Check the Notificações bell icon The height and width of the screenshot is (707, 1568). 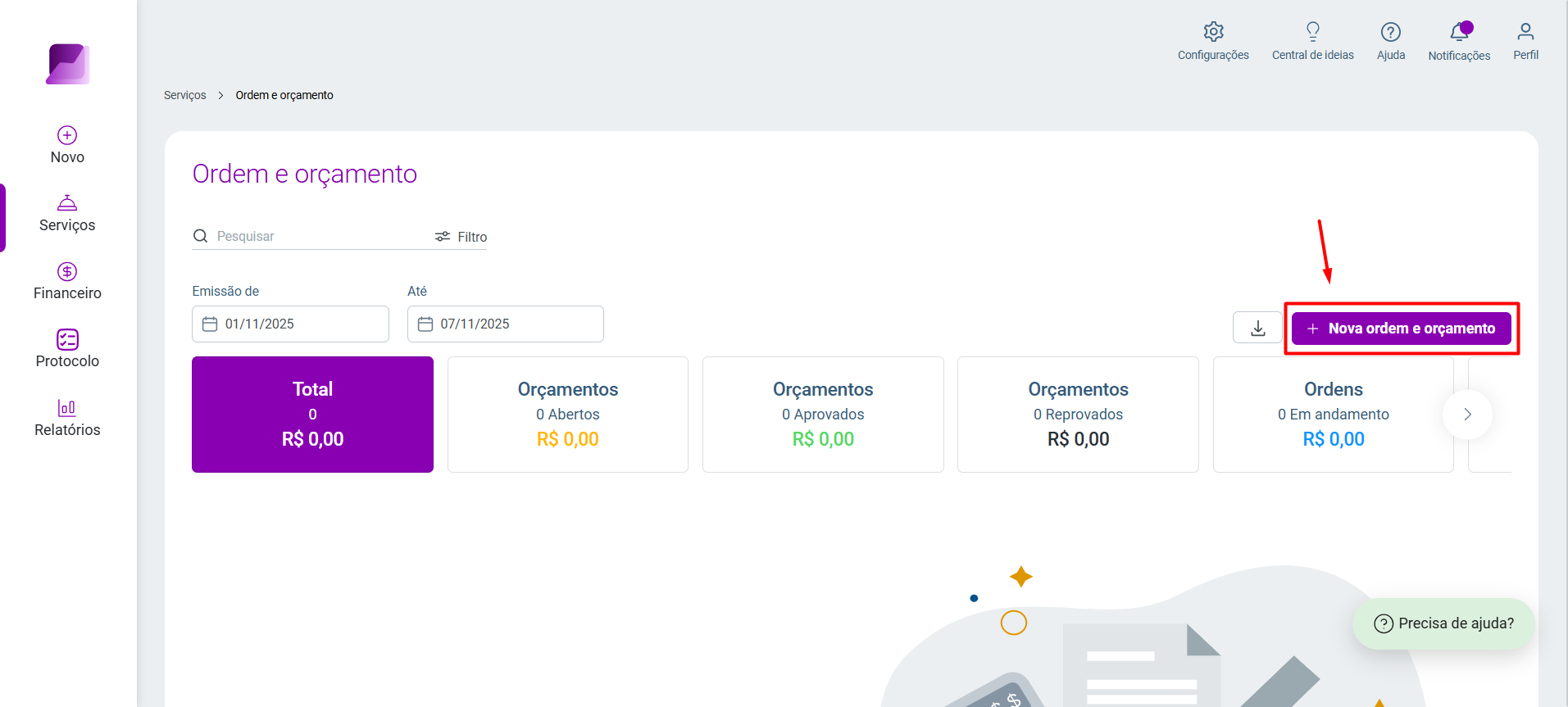coord(1459,32)
